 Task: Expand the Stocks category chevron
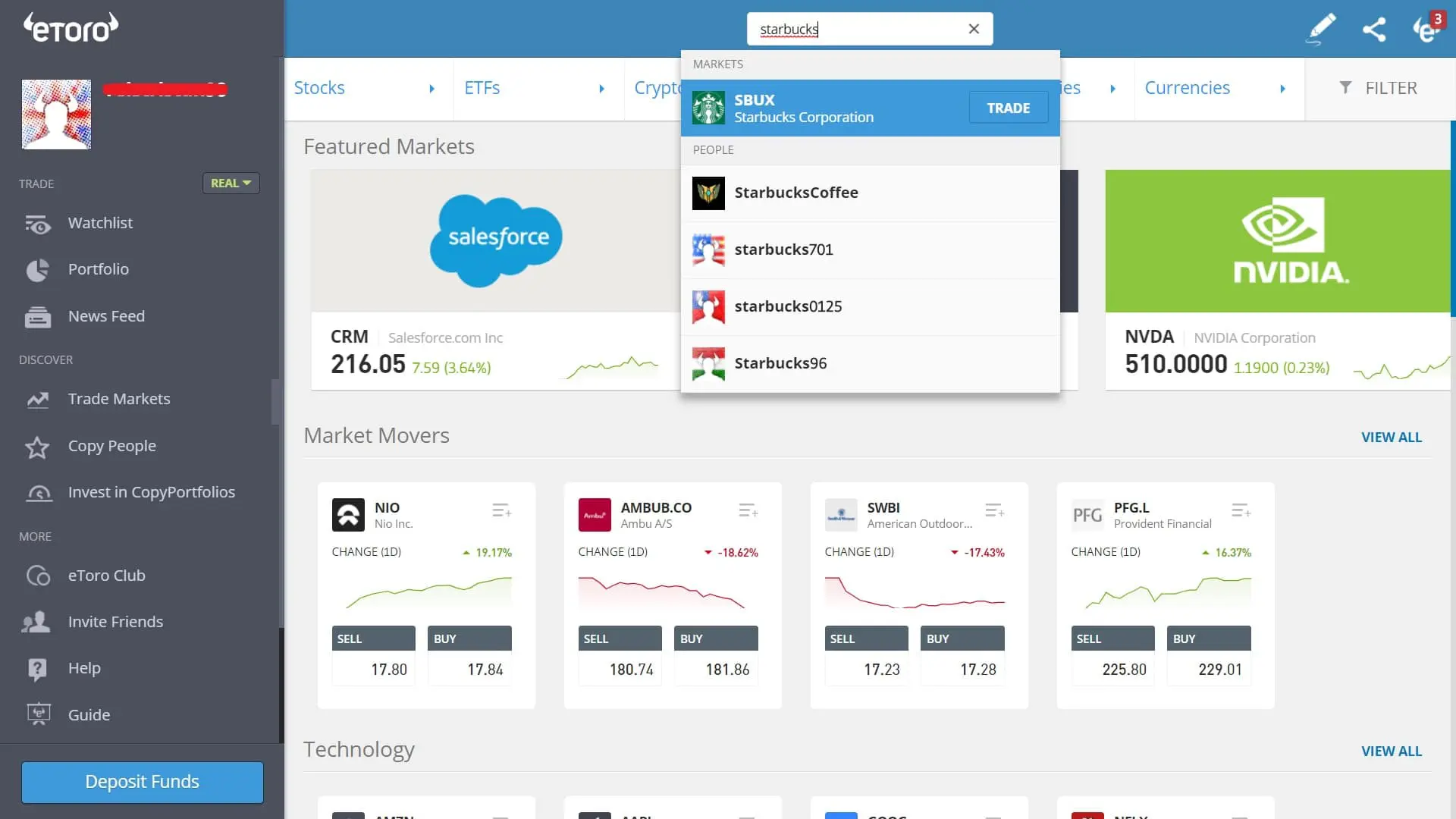pos(432,89)
